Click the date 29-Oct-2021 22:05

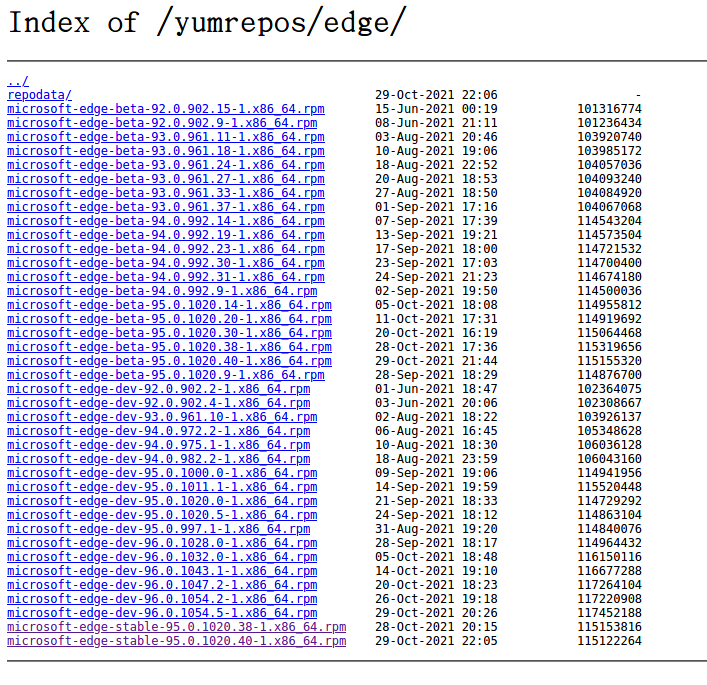tap(436, 640)
